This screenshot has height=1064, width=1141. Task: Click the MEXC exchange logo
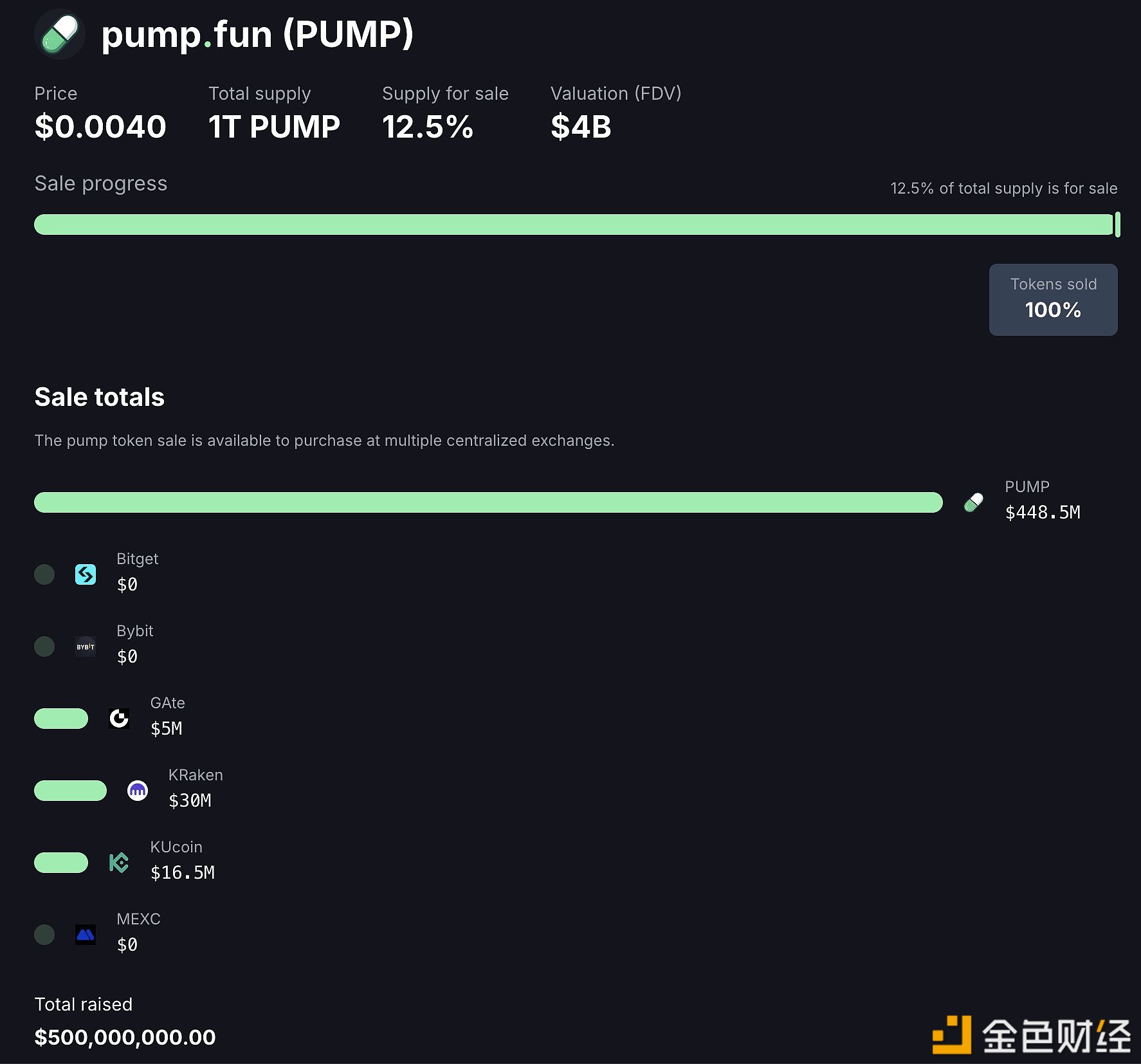pyautogui.click(x=86, y=935)
